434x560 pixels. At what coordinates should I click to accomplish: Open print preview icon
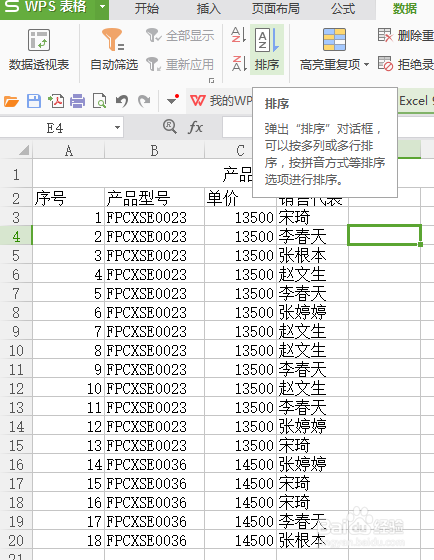[99, 101]
